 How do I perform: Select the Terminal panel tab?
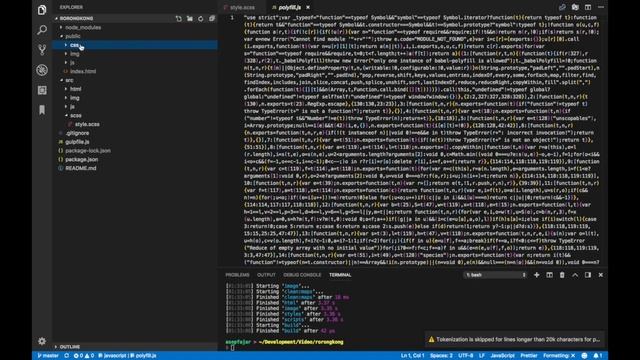point(340,275)
